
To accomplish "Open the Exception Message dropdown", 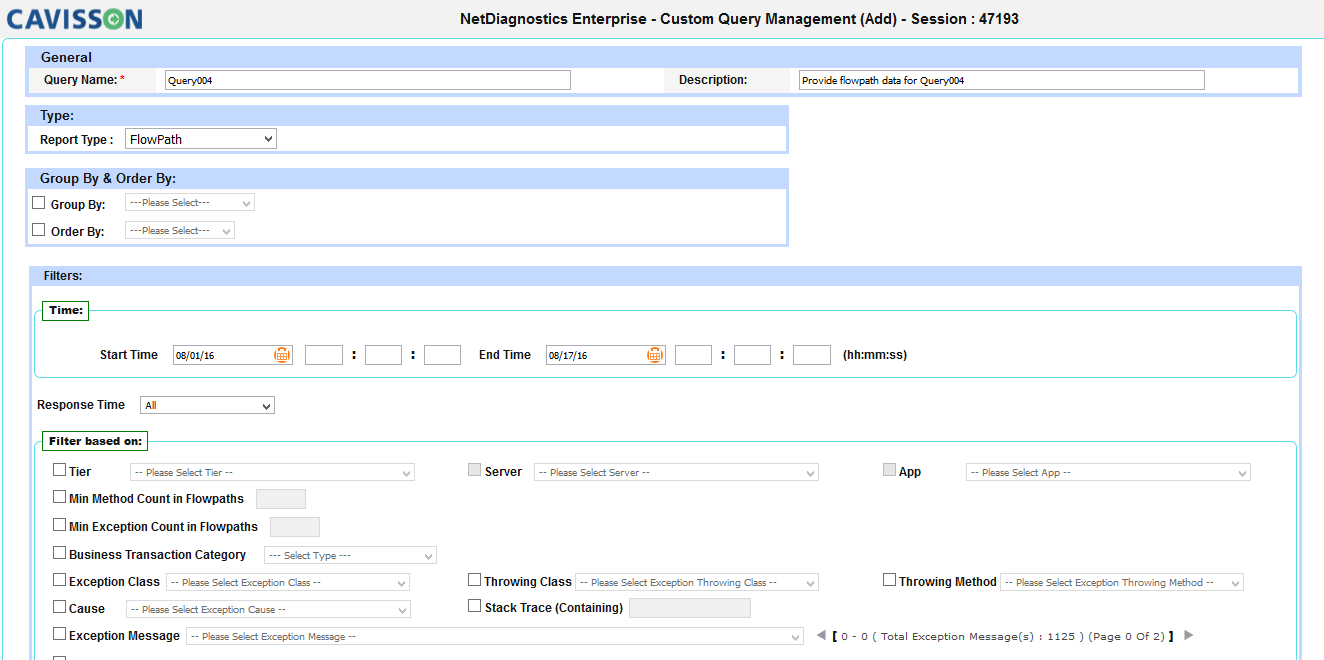I will coord(495,636).
